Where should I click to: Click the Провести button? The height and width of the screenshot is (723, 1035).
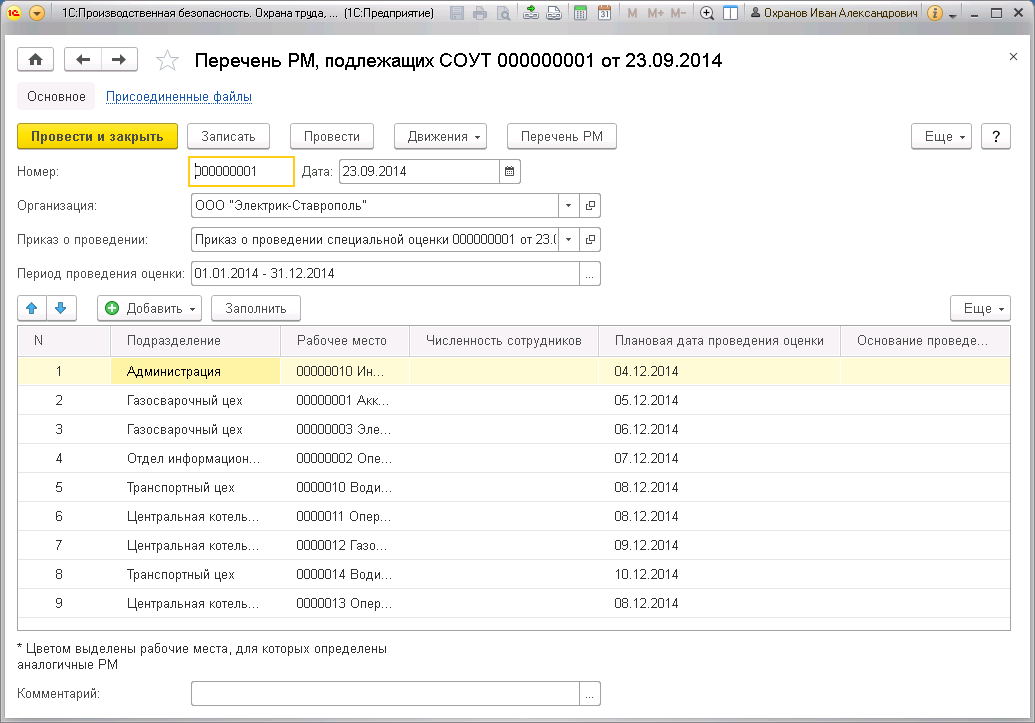point(332,136)
